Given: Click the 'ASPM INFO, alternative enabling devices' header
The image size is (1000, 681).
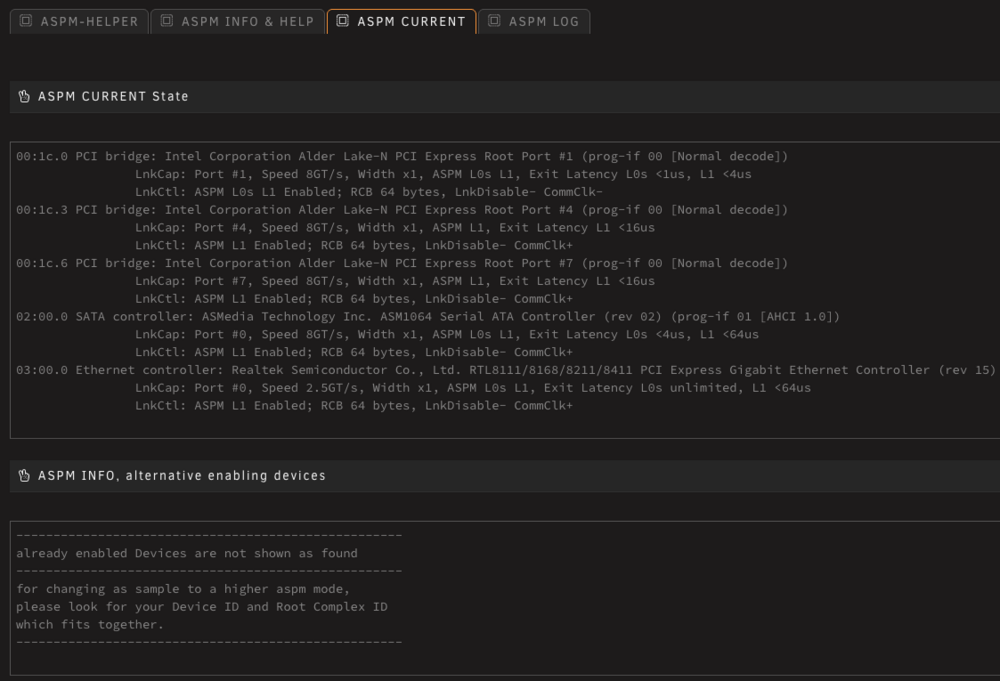Looking at the screenshot, I should point(182,476).
